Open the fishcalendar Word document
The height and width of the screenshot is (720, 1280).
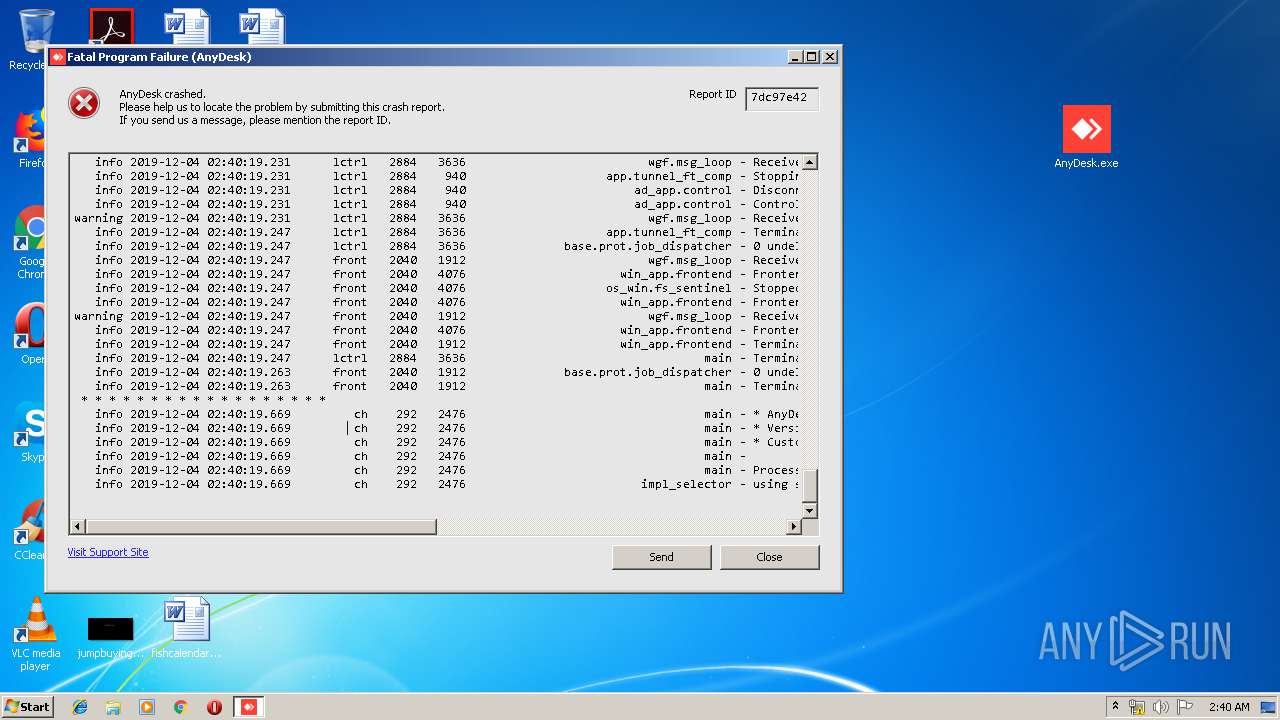[186, 629]
